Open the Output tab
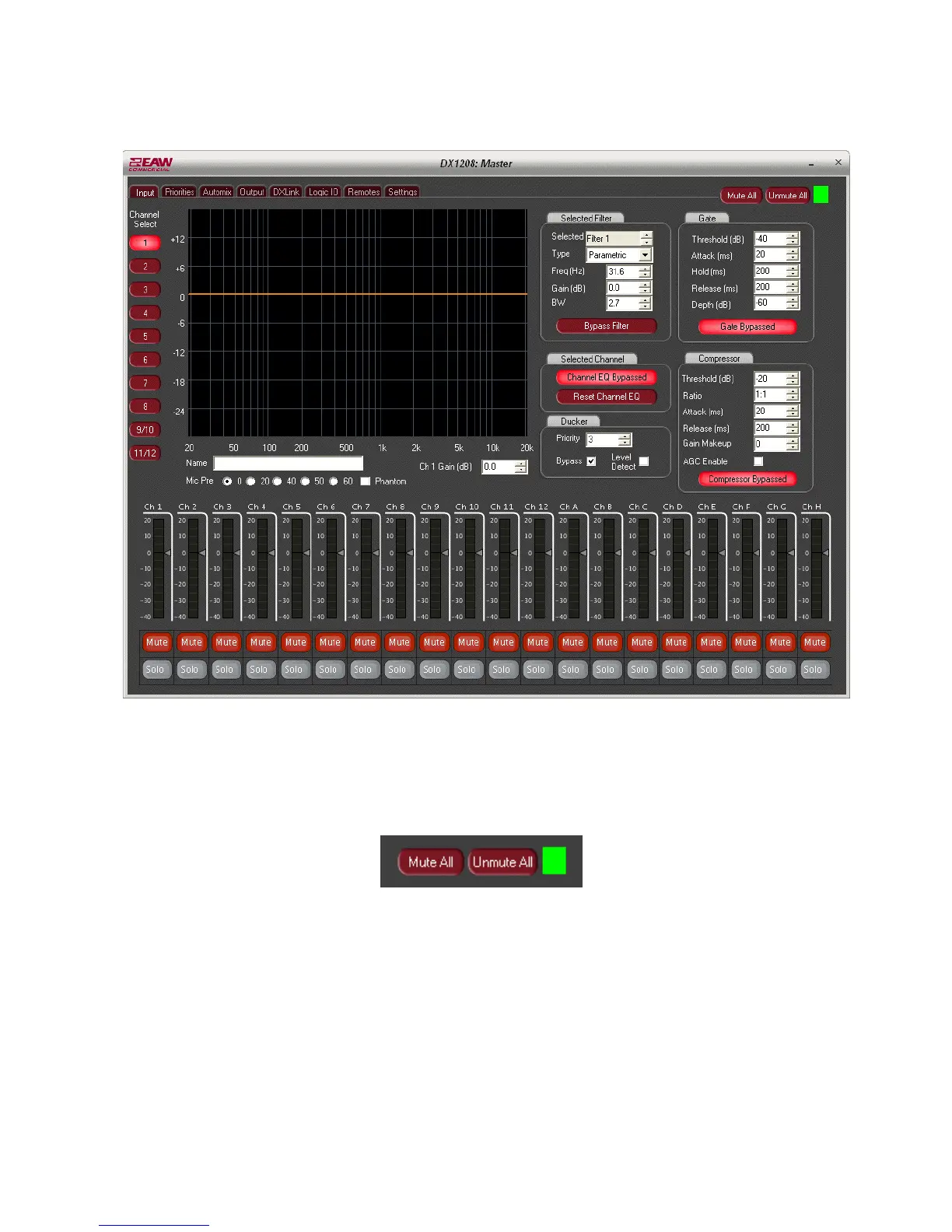This screenshot has width=952, height=1232. tap(252, 192)
